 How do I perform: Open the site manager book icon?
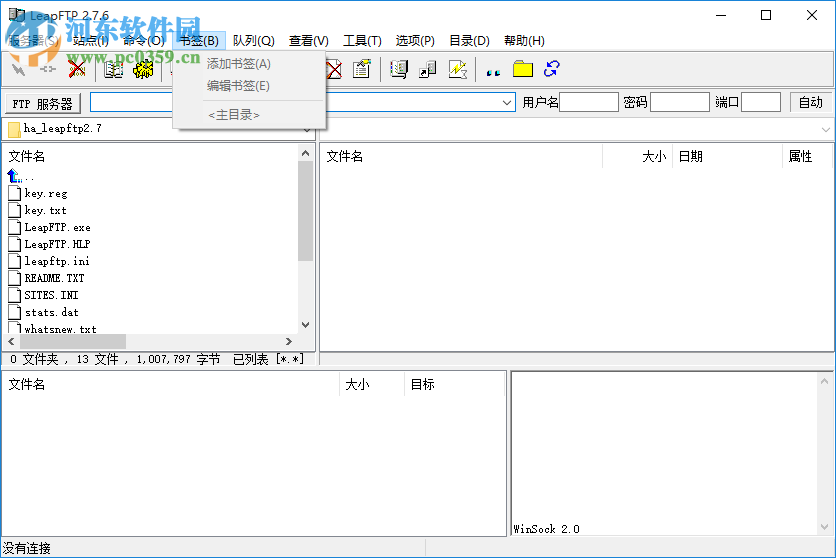114,69
